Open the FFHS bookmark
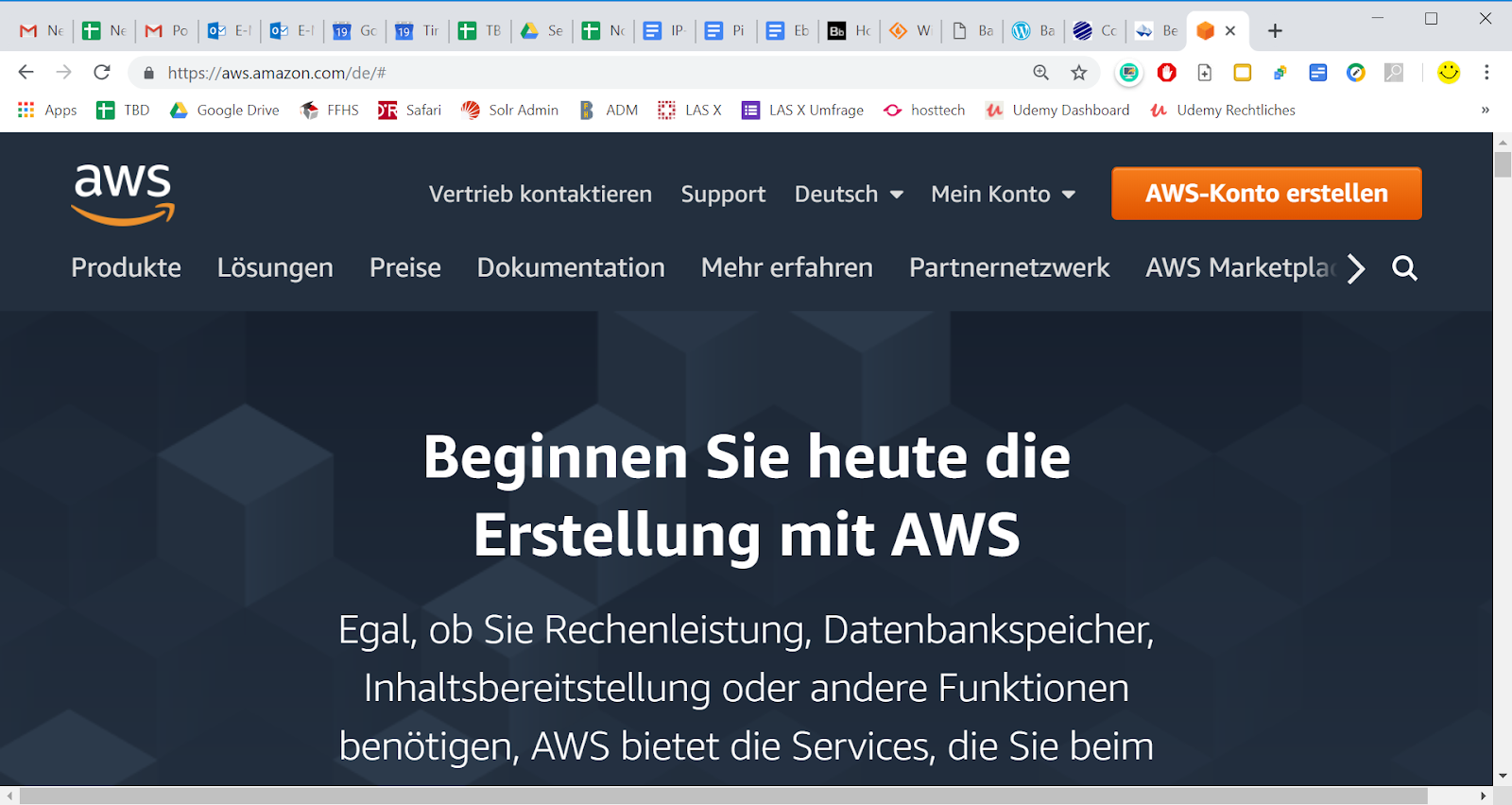 (x=329, y=111)
